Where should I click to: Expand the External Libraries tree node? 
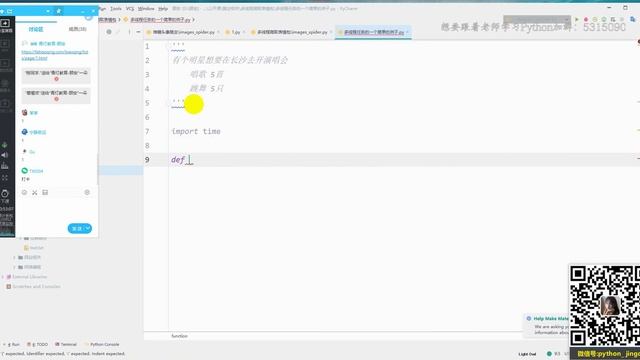click(3, 277)
